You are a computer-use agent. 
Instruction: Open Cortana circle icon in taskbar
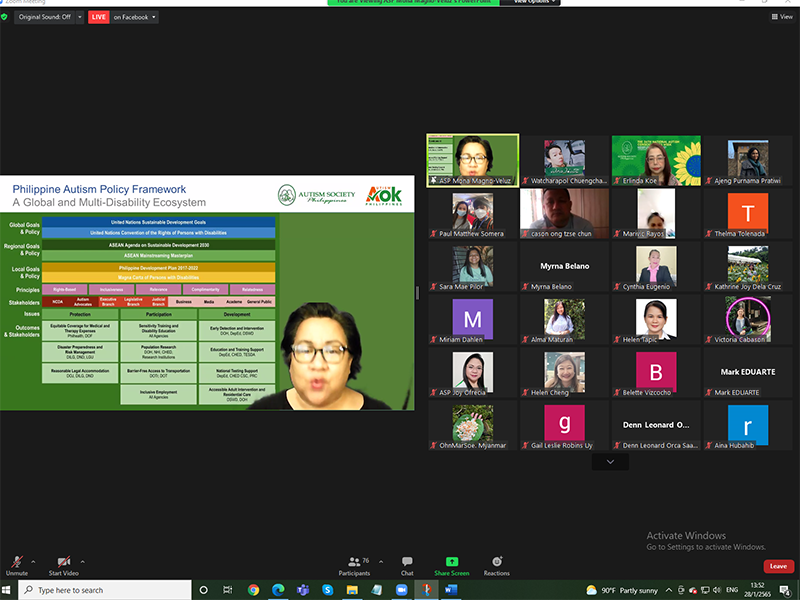204,590
